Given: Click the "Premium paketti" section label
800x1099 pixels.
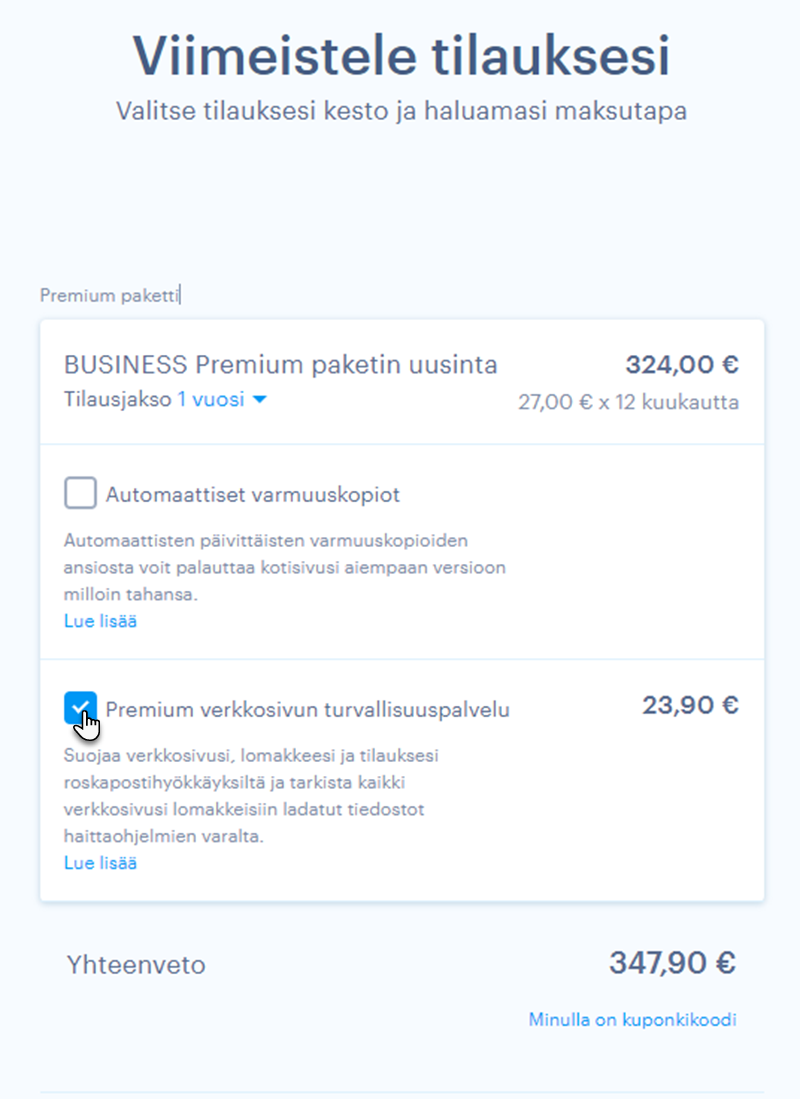Looking at the screenshot, I should [x=109, y=295].
